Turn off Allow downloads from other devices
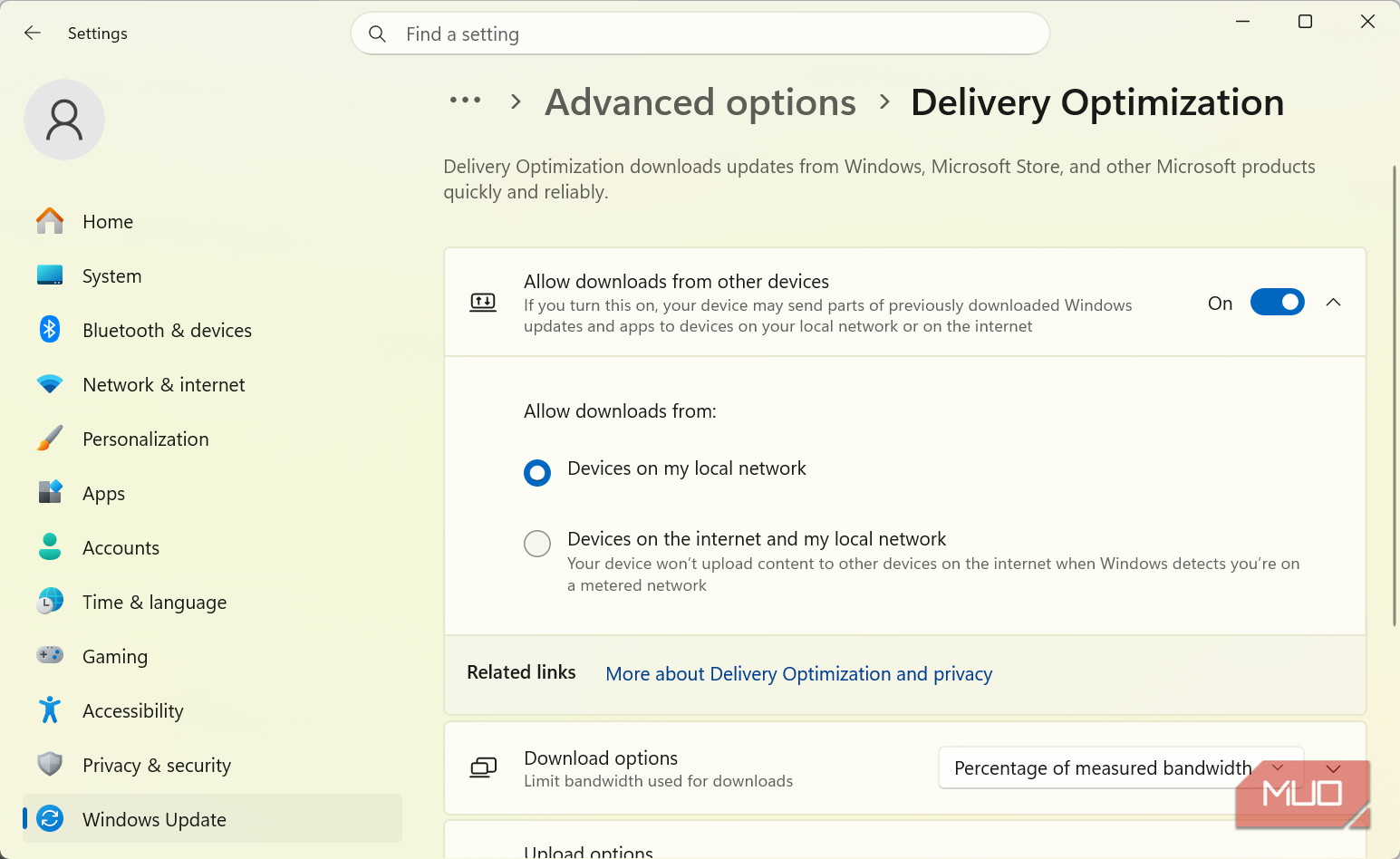 tap(1277, 303)
